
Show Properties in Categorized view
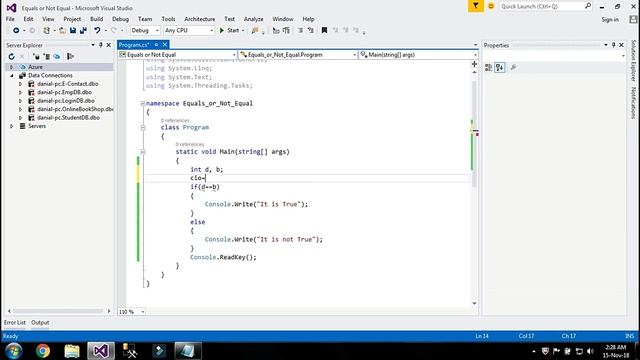pyautogui.click(x=489, y=68)
